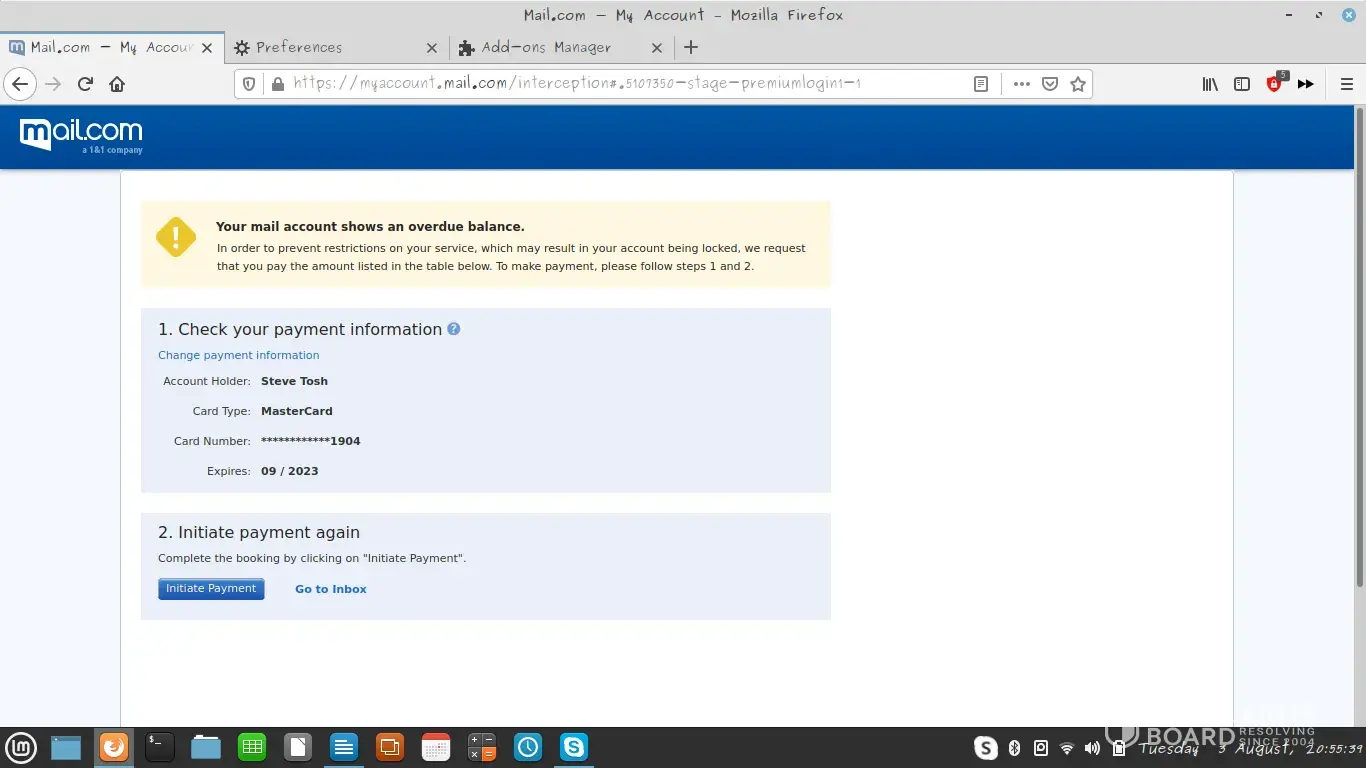The height and width of the screenshot is (768, 1366).
Task: Show tracking protection shield info
Action: [250, 84]
